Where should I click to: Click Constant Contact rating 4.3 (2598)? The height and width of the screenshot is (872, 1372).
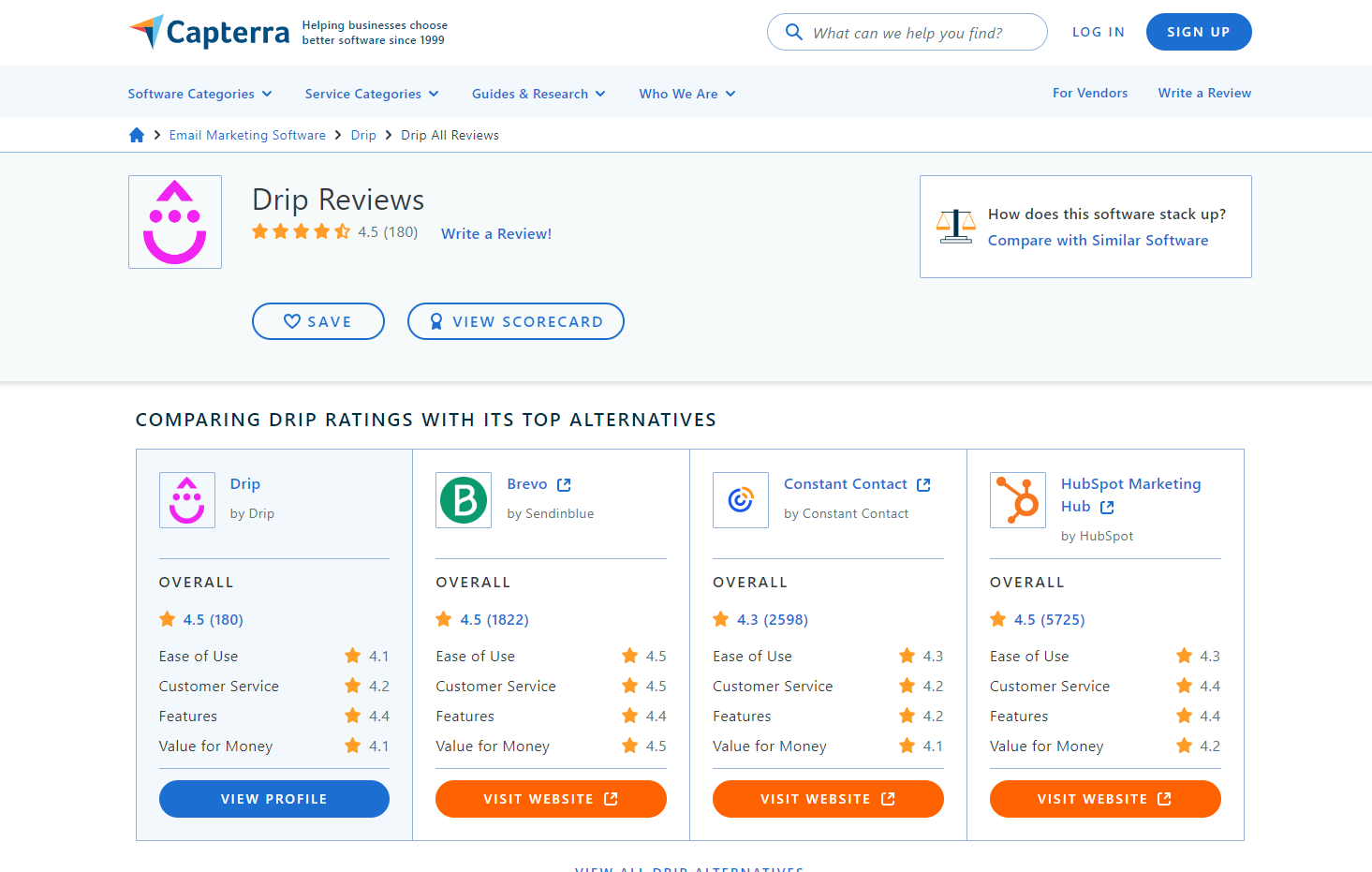coord(773,619)
